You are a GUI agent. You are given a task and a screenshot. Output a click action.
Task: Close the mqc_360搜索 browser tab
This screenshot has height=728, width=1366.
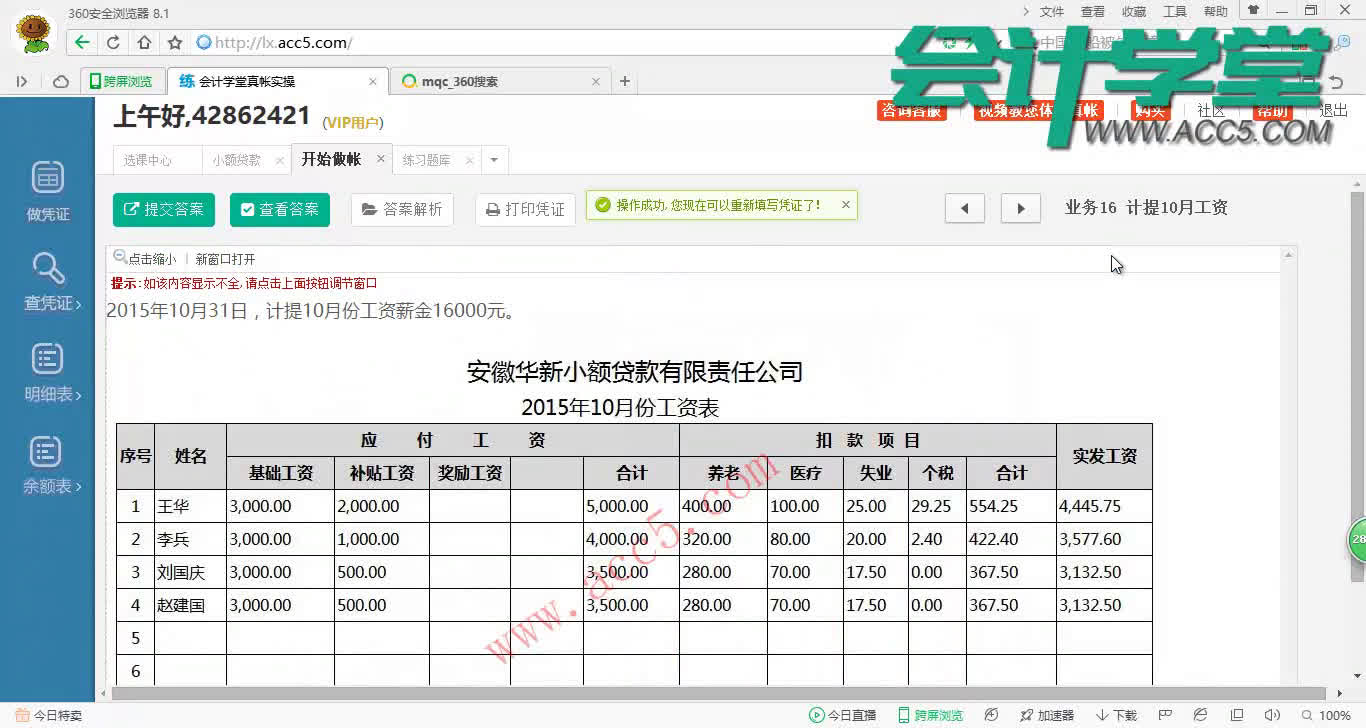pyautogui.click(x=596, y=81)
